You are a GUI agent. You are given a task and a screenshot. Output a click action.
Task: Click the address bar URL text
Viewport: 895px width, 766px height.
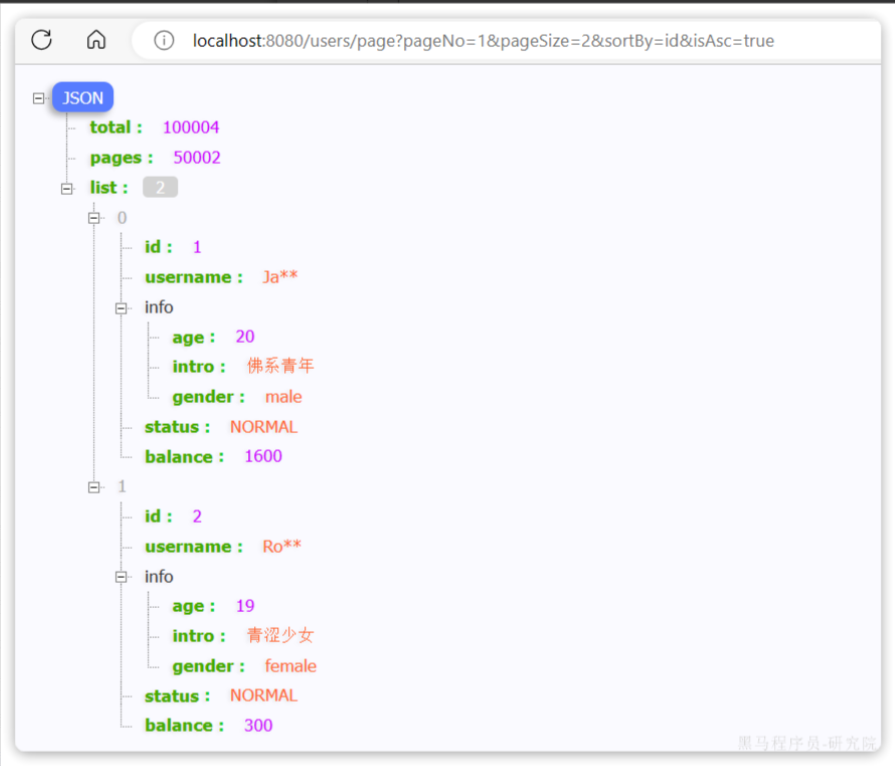[x=483, y=41]
